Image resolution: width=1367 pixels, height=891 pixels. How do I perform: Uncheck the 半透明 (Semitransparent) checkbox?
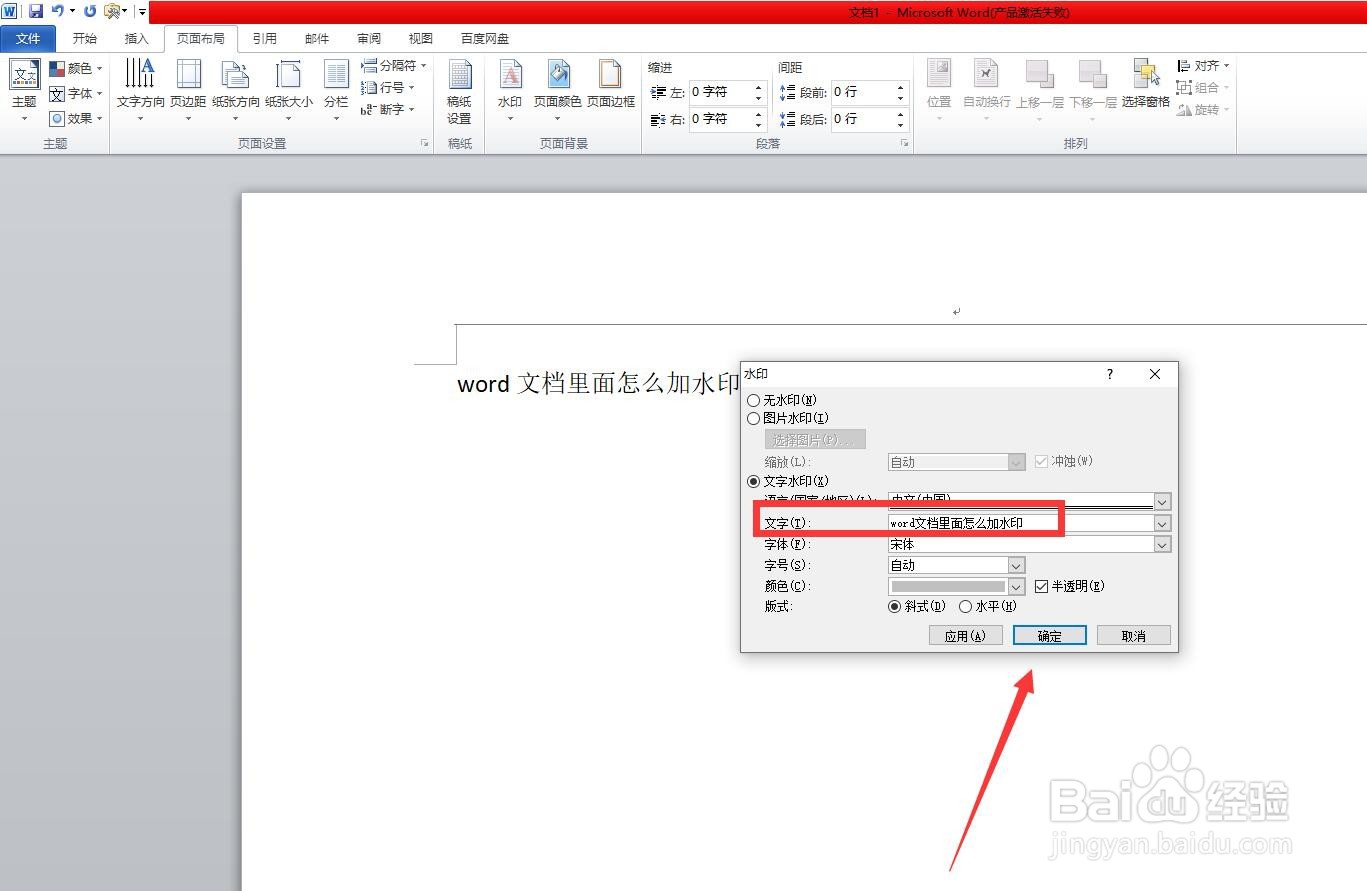pyautogui.click(x=1042, y=586)
